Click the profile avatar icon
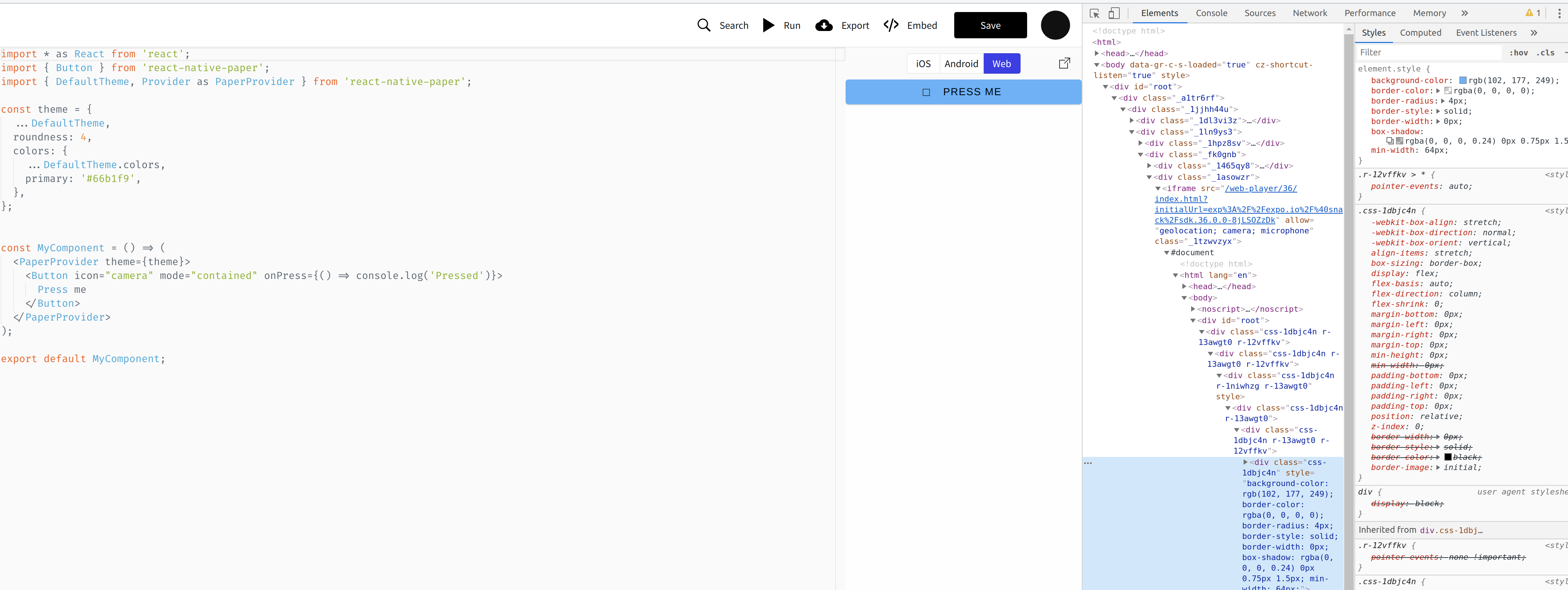1568x590 pixels. pos(1055,25)
